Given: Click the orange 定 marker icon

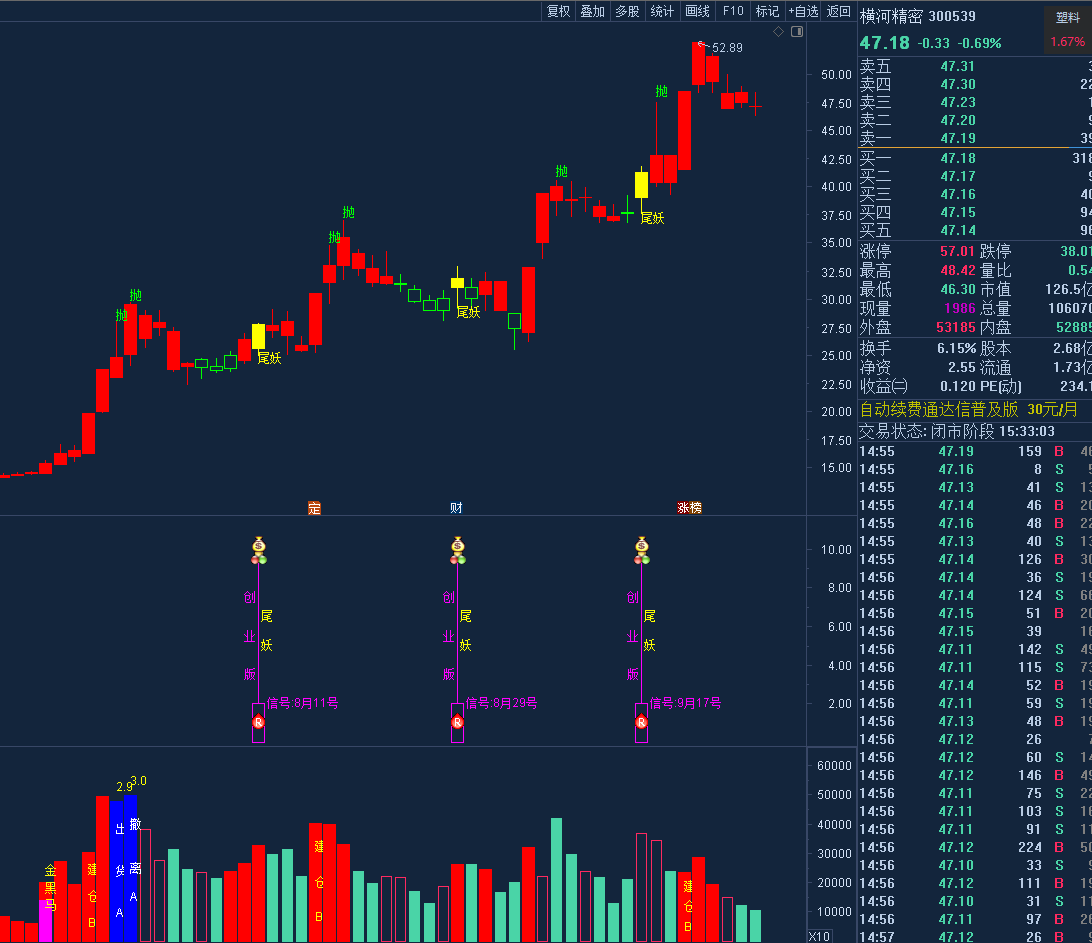Looking at the screenshot, I should [x=314, y=508].
